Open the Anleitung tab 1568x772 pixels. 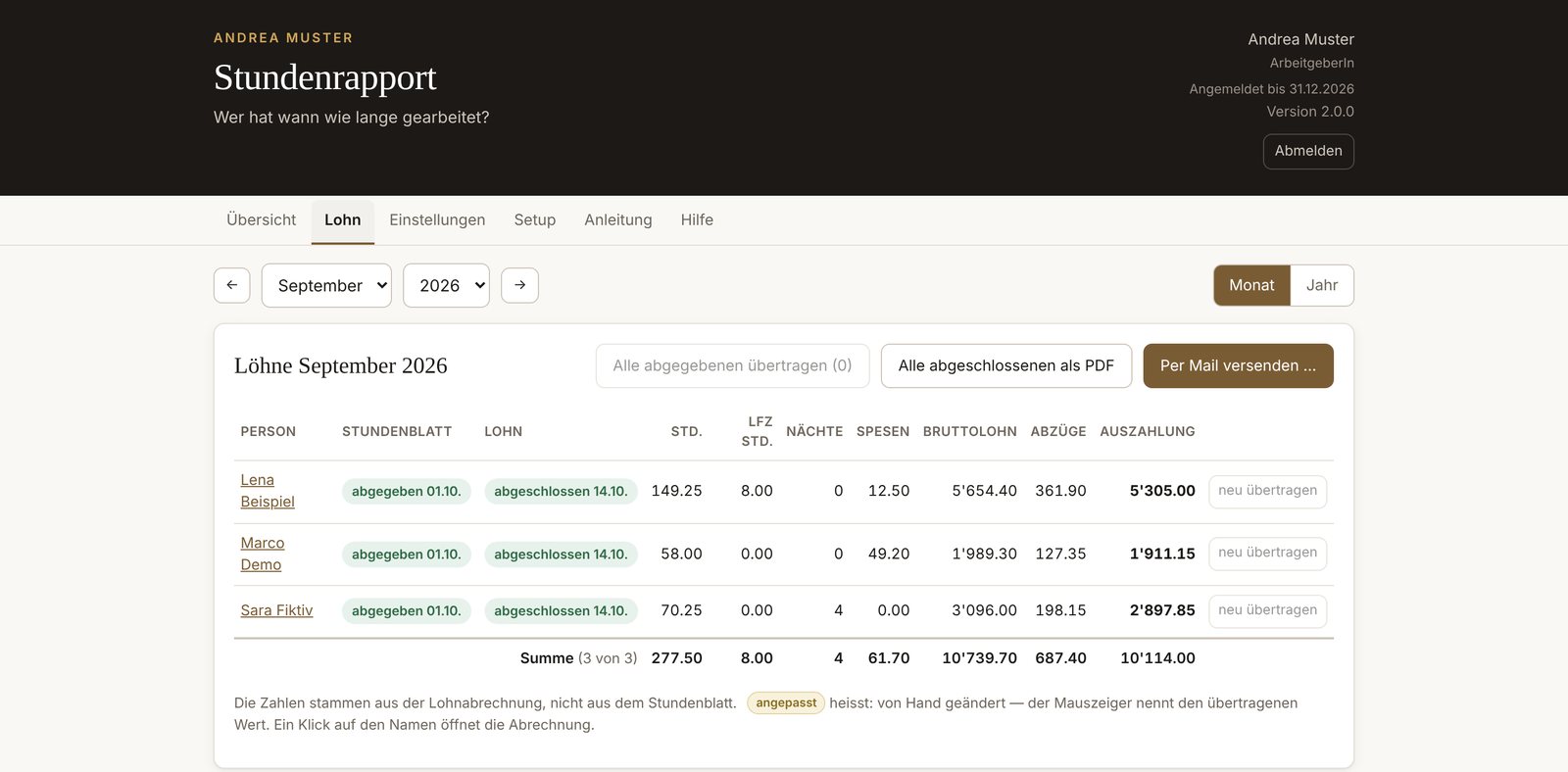point(618,220)
